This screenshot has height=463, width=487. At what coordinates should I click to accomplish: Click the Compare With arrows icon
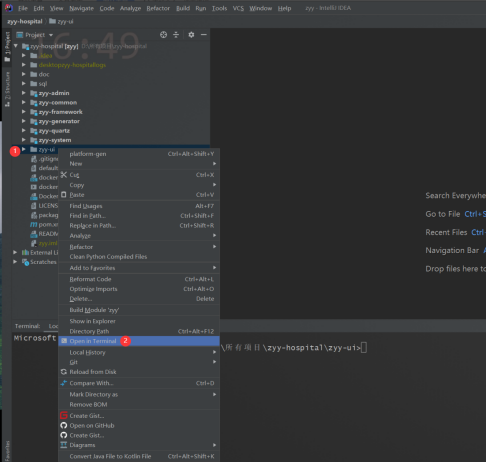click(x=64, y=383)
